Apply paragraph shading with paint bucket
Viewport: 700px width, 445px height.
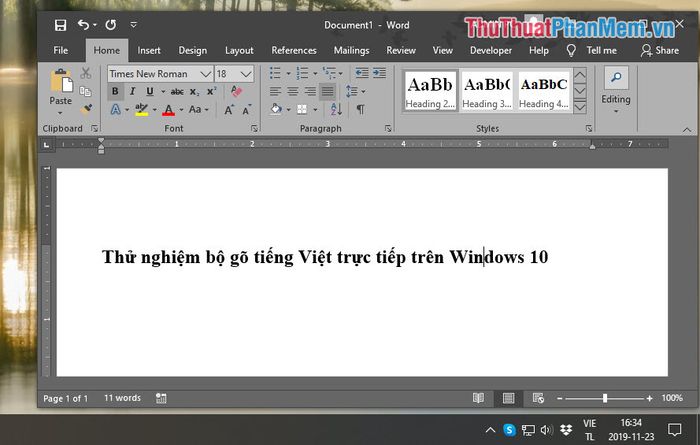pyautogui.click(x=276, y=109)
